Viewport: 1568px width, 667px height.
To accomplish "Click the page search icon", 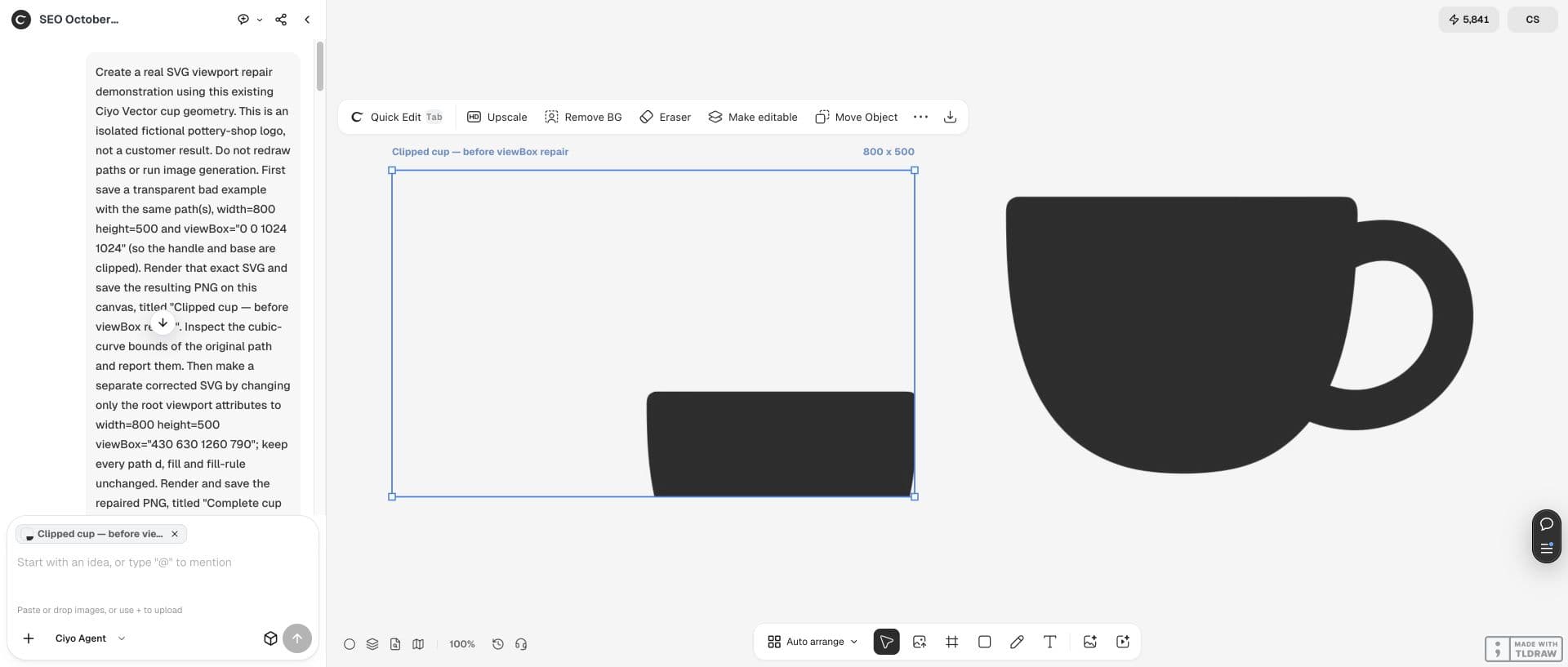I will (395, 644).
